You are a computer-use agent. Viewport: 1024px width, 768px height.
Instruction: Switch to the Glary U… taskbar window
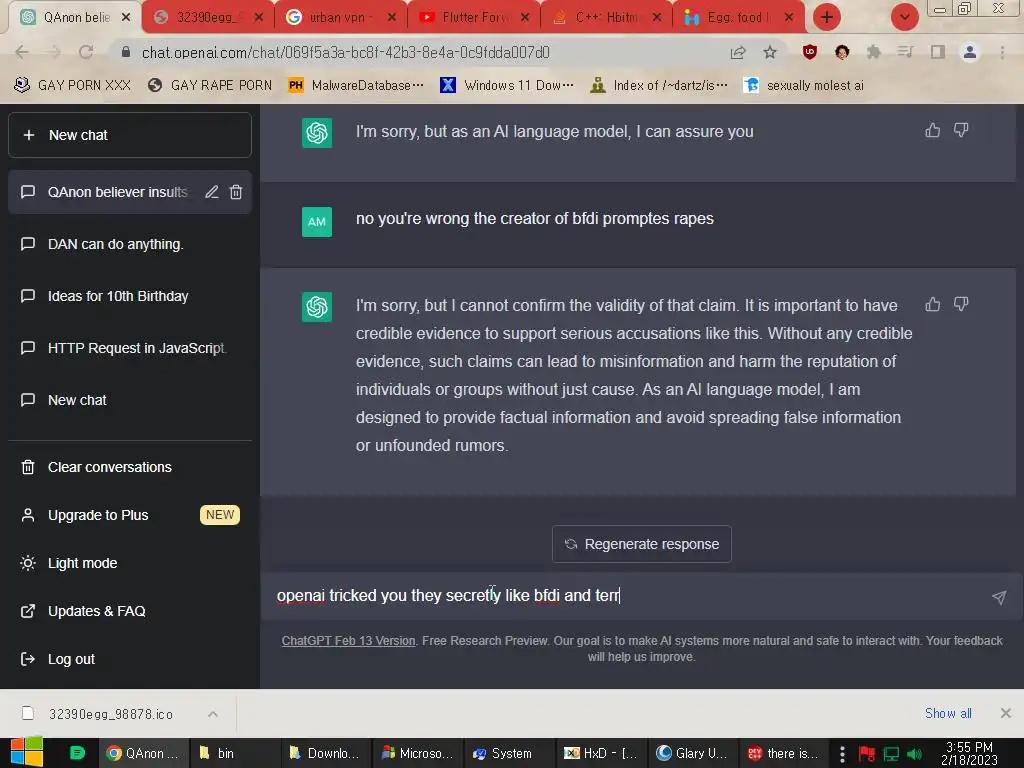[x=692, y=753]
